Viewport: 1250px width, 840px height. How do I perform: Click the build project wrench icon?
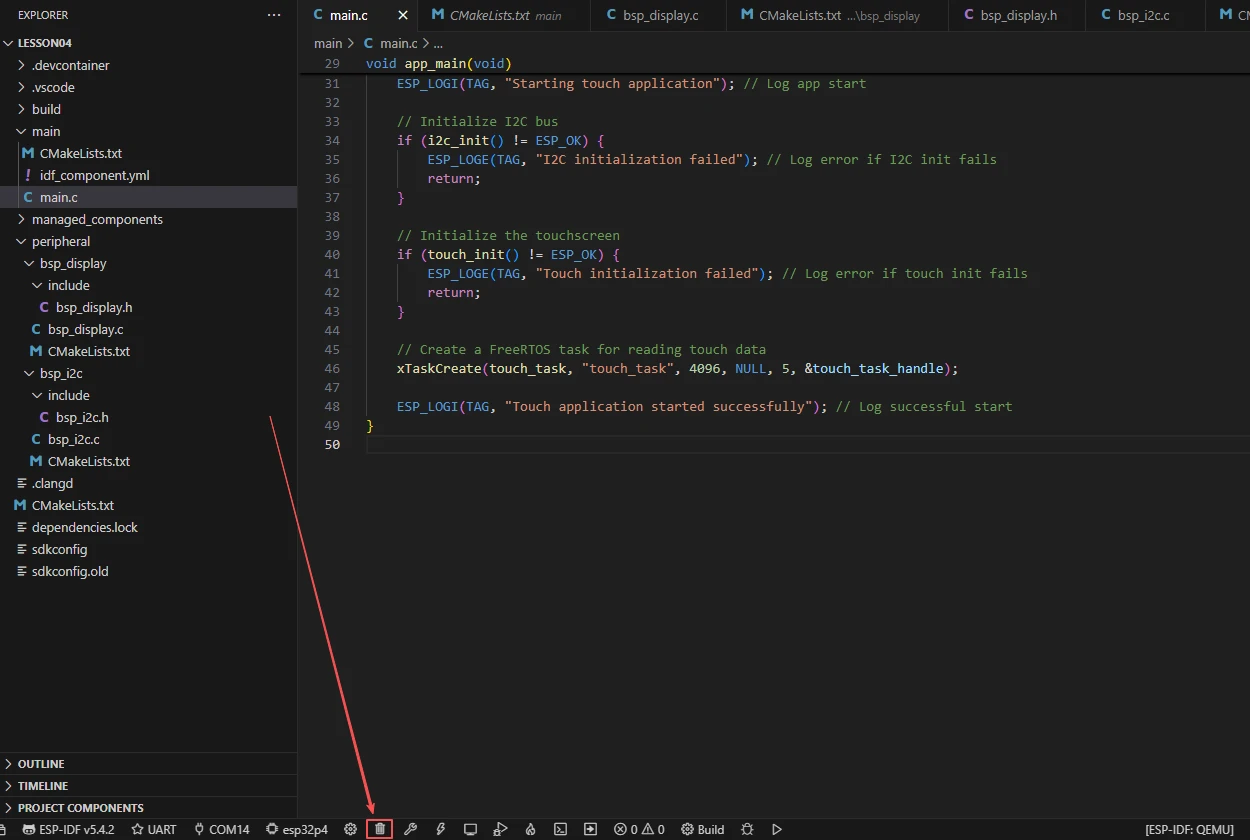click(x=410, y=829)
